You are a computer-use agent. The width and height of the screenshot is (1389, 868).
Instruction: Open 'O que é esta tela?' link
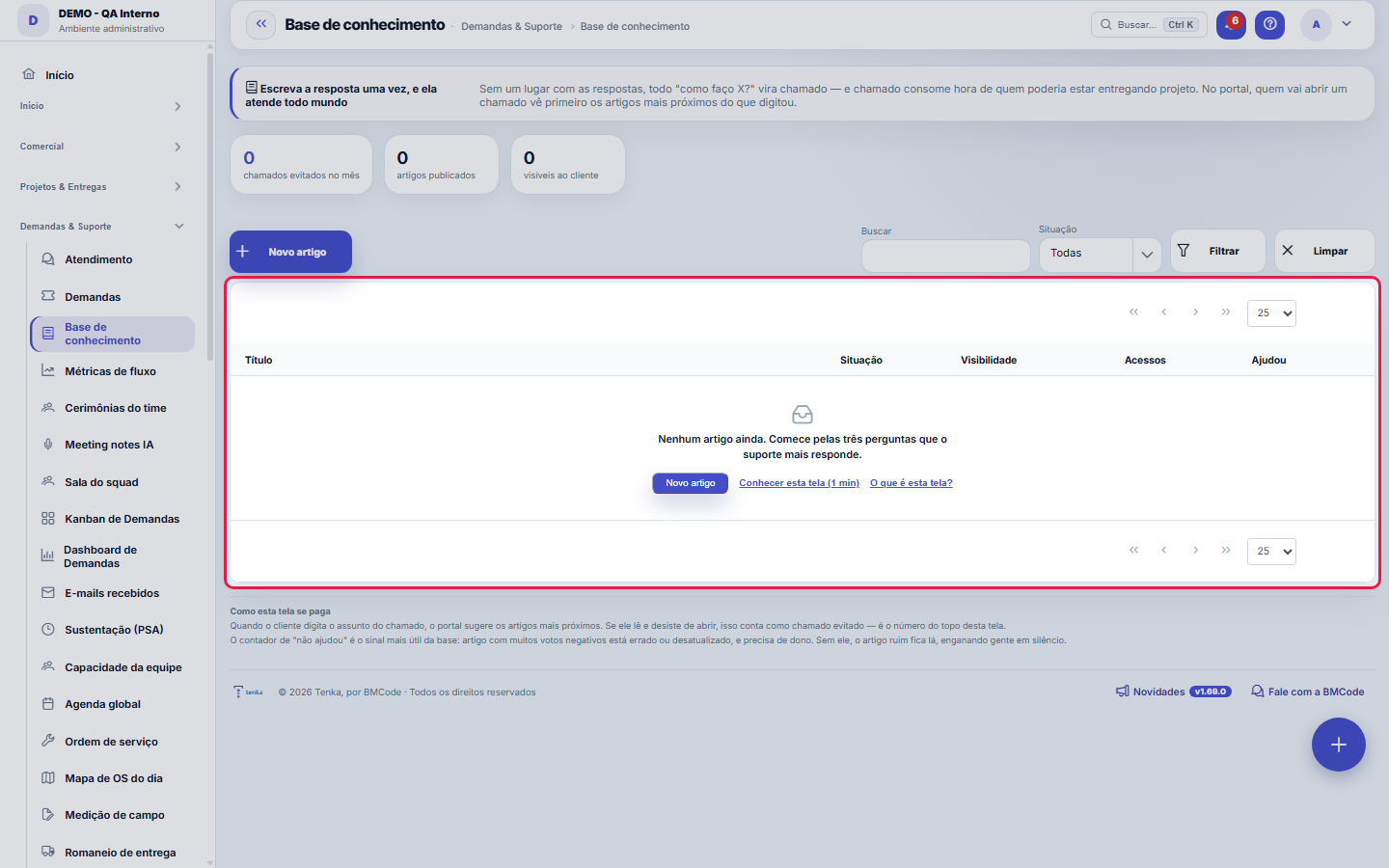[911, 483]
